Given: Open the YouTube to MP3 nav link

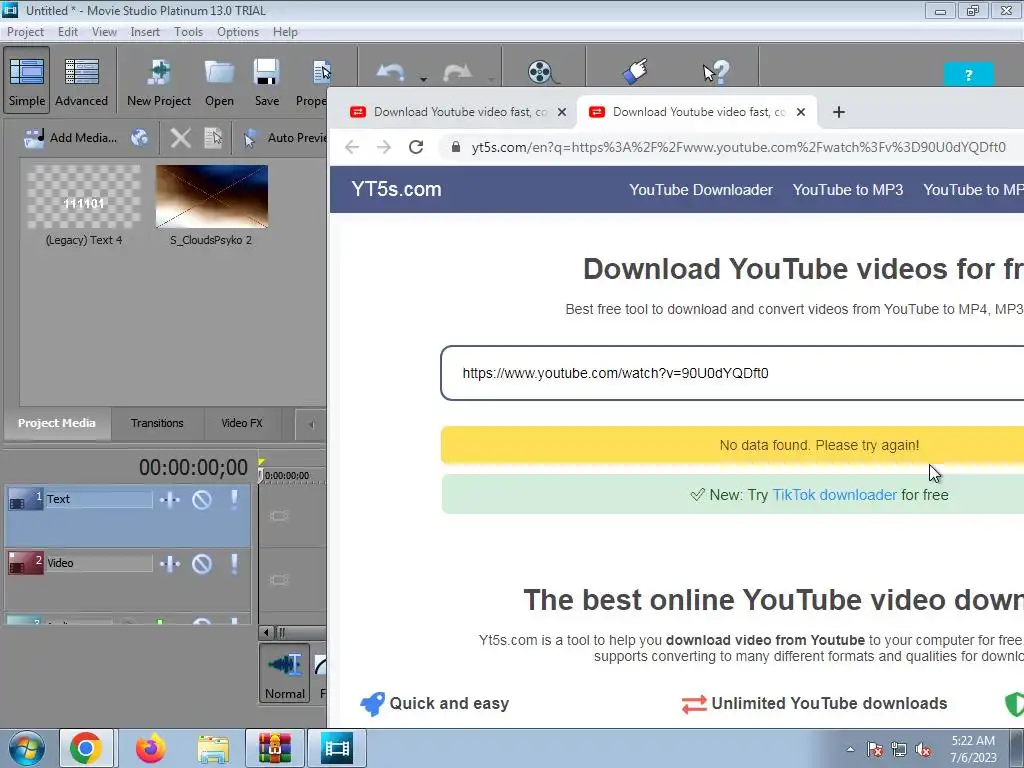Looking at the screenshot, I should 848,190.
